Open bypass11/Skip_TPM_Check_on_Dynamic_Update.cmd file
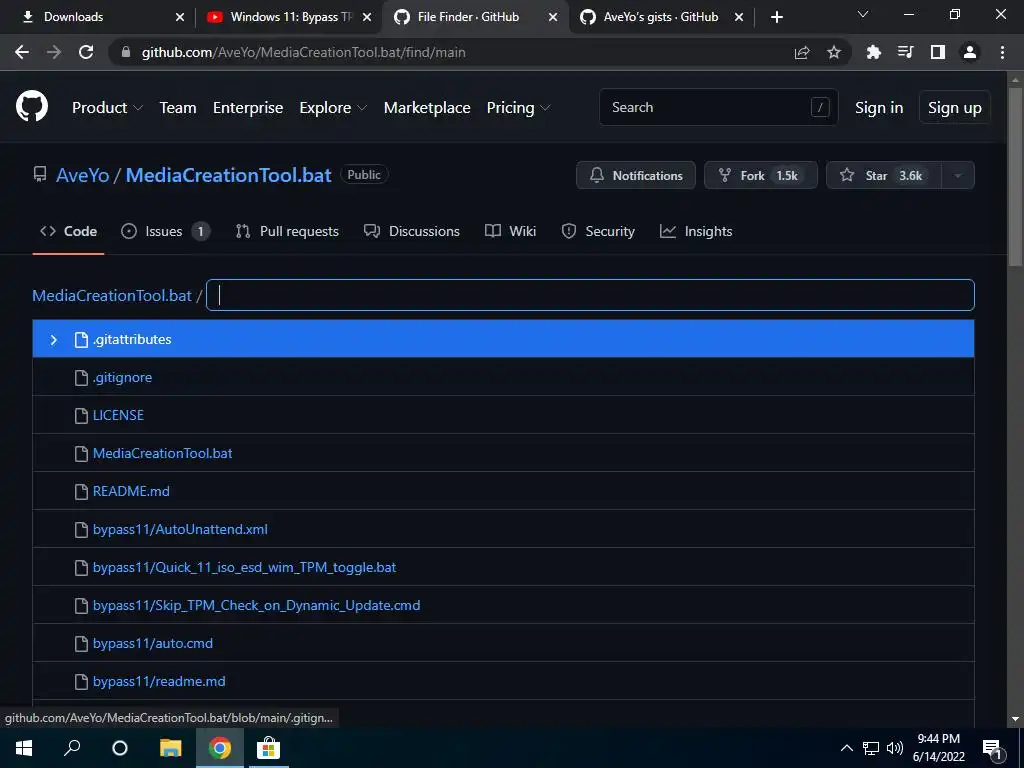This screenshot has height=768, width=1024. click(257, 605)
